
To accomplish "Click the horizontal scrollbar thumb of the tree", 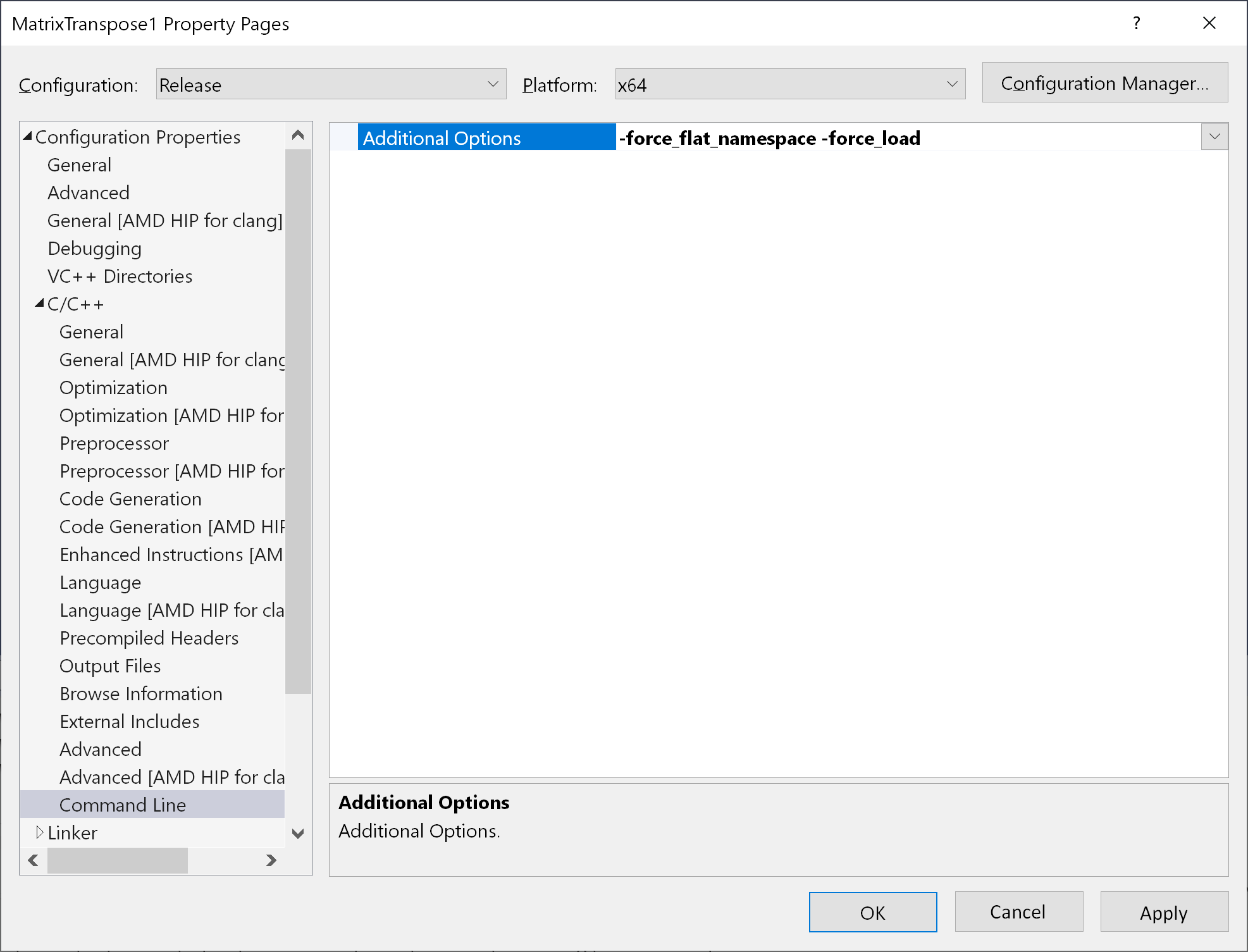I will point(118,860).
